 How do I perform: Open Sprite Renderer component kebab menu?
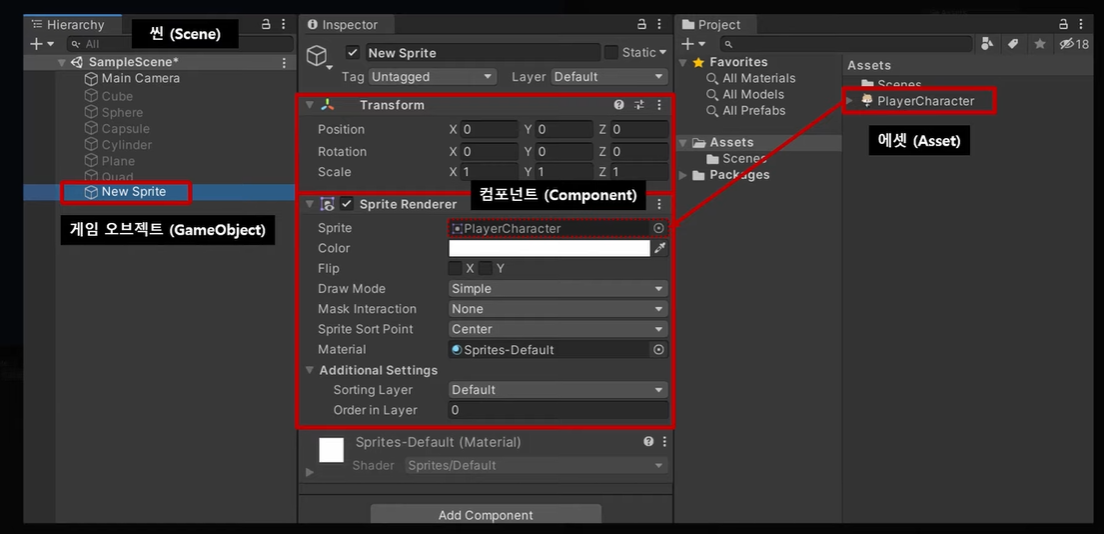[659, 204]
